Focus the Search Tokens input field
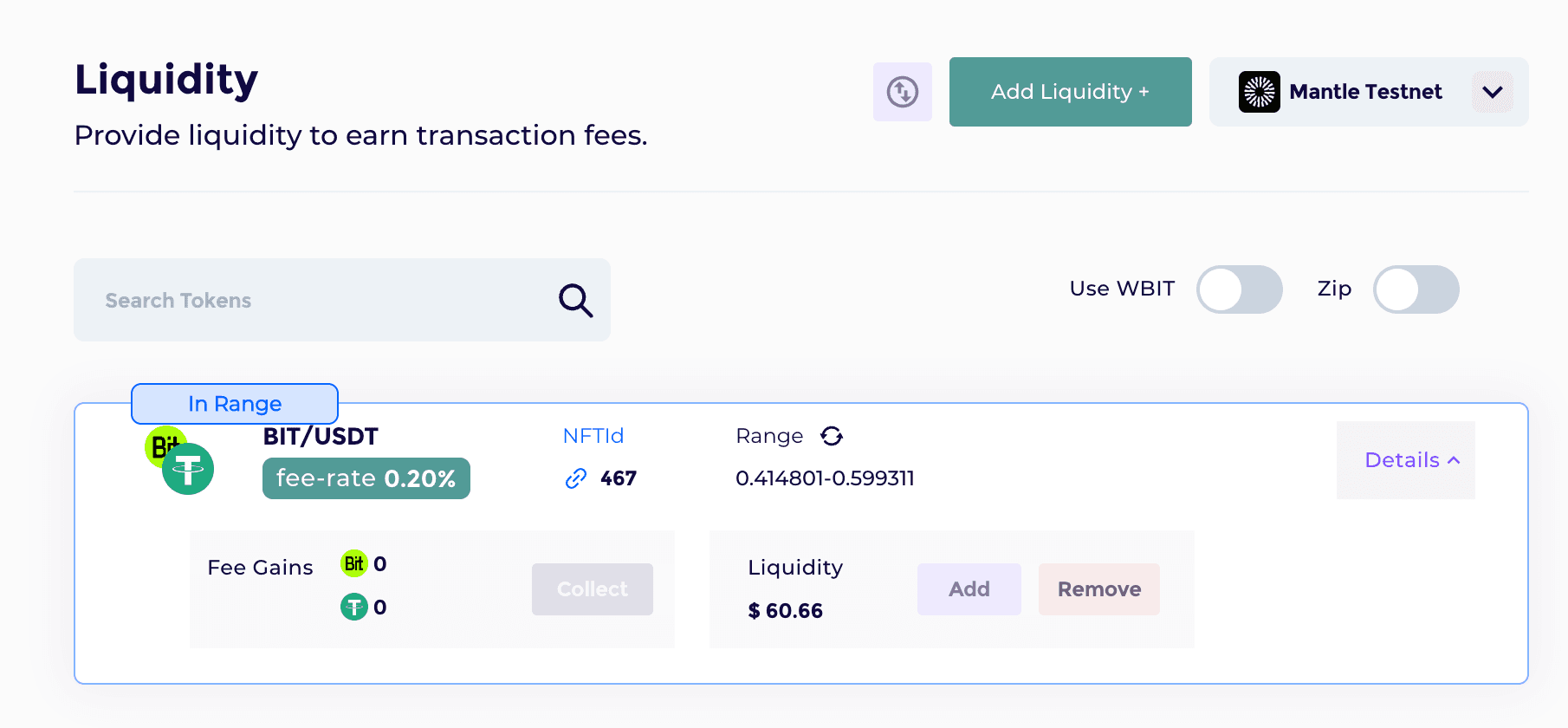The image size is (1568, 728). [342, 300]
